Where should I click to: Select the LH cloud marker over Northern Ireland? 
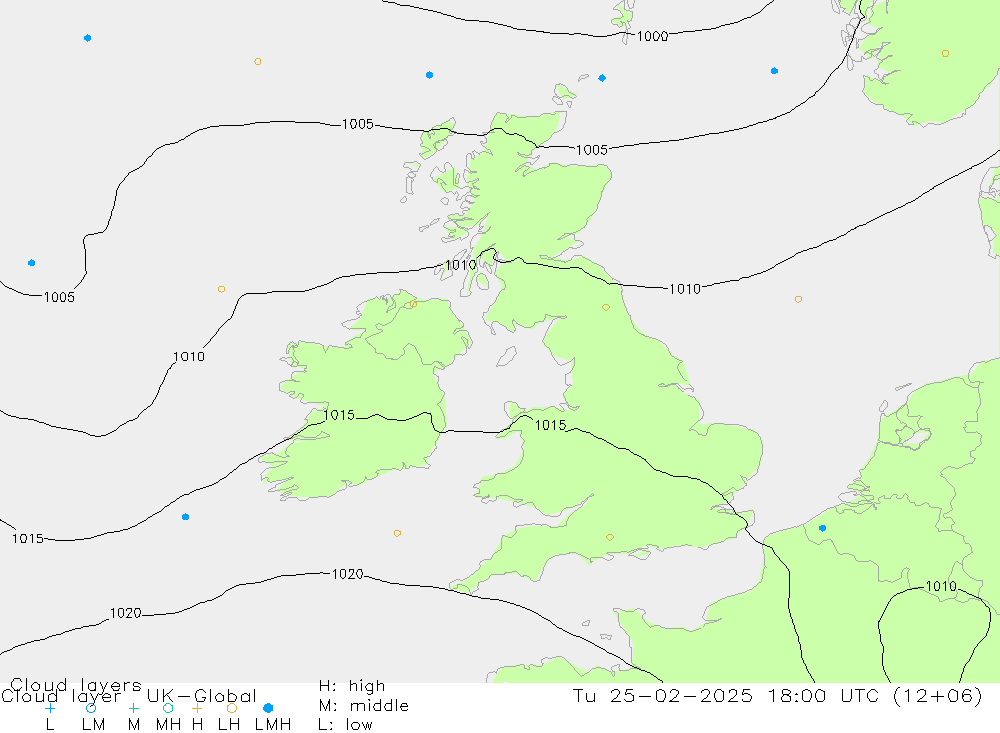coord(413,304)
